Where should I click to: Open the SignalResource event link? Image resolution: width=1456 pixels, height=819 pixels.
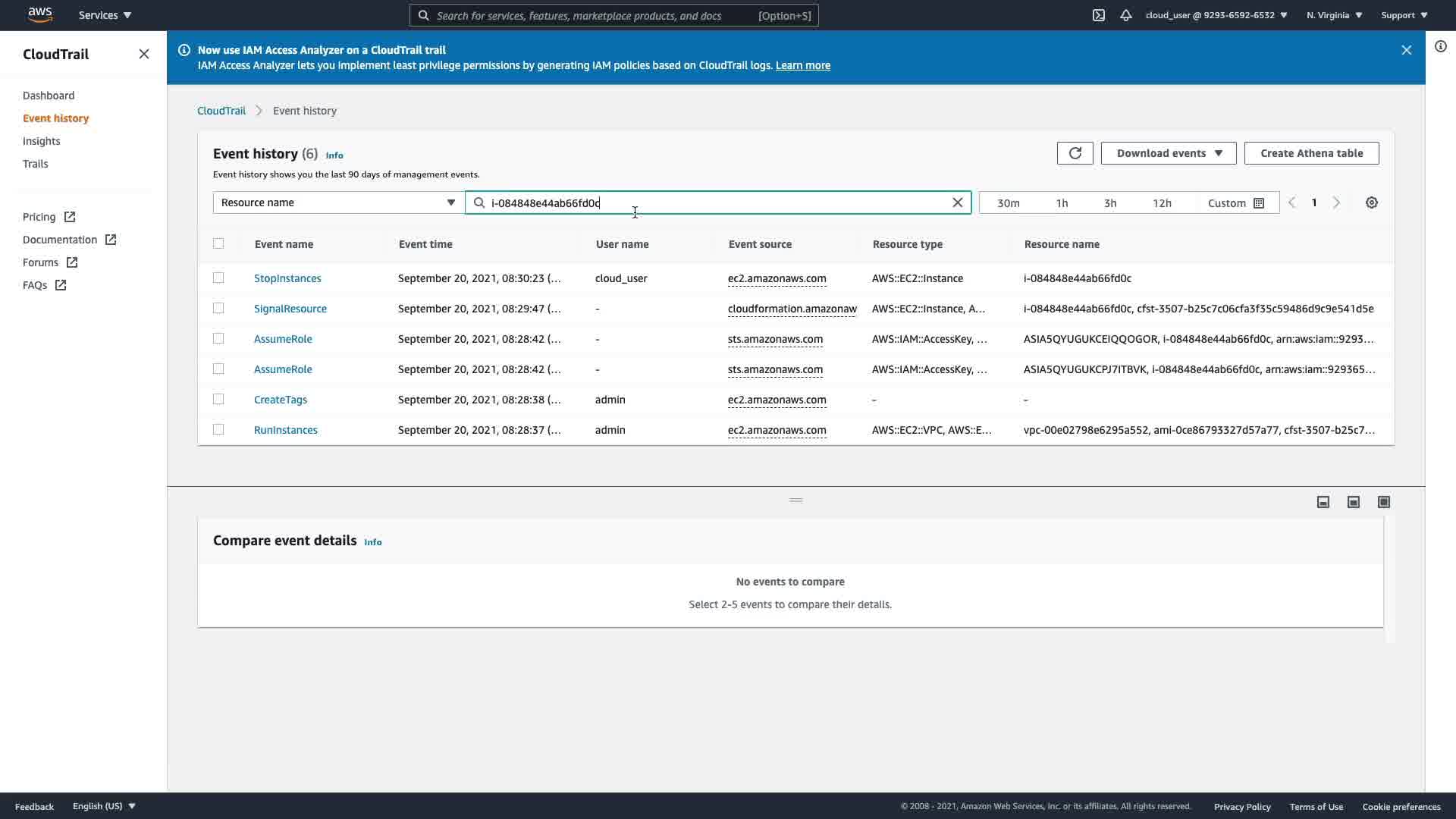[290, 309]
